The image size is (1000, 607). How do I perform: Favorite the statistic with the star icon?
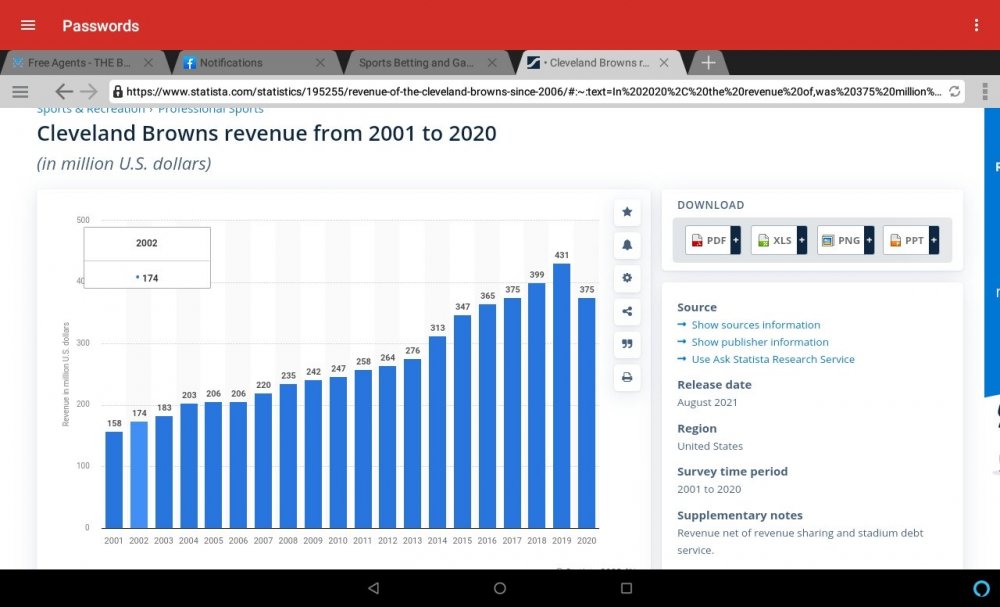tap(627, 212)
